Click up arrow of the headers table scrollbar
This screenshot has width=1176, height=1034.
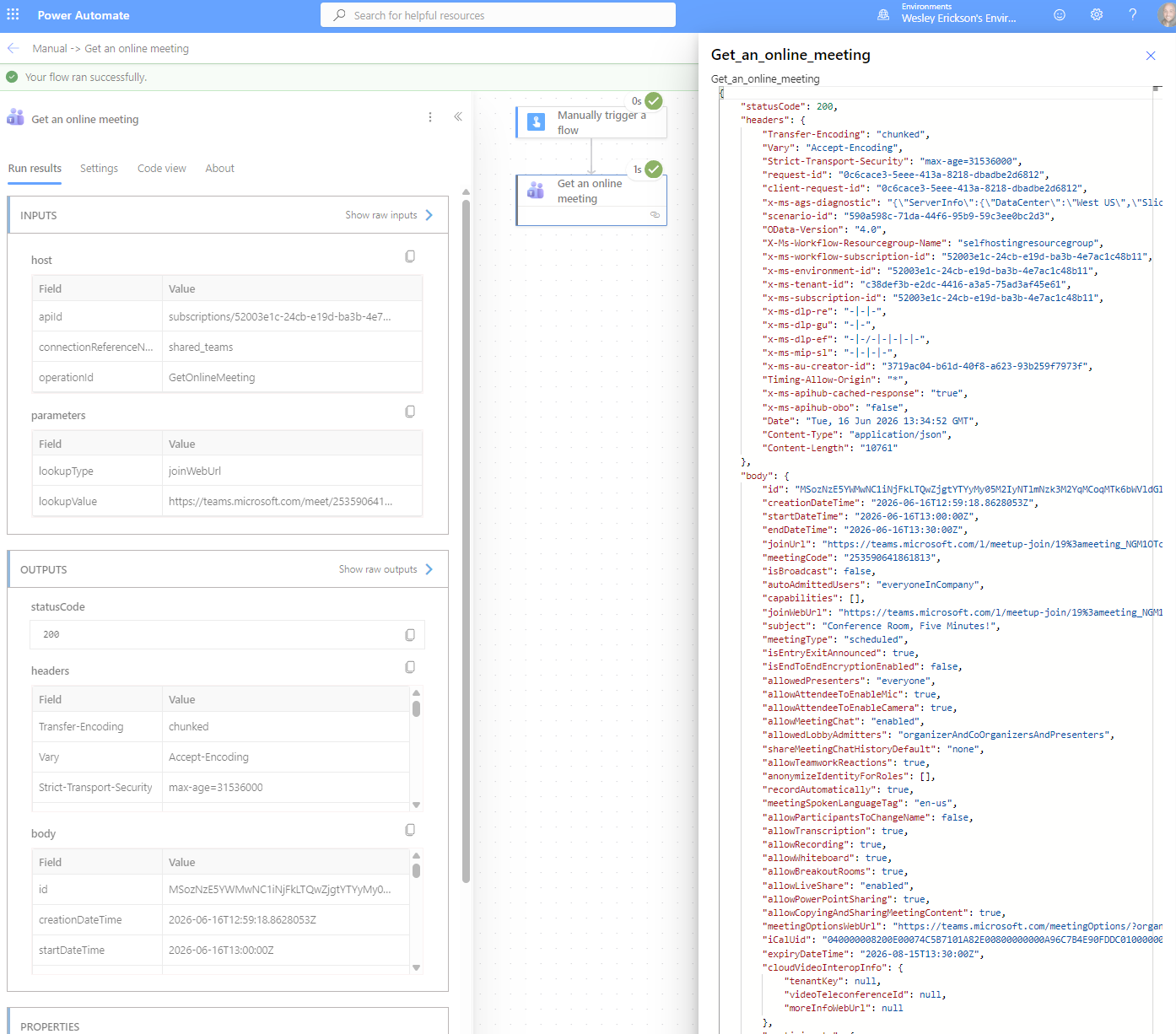coord(416,692)
